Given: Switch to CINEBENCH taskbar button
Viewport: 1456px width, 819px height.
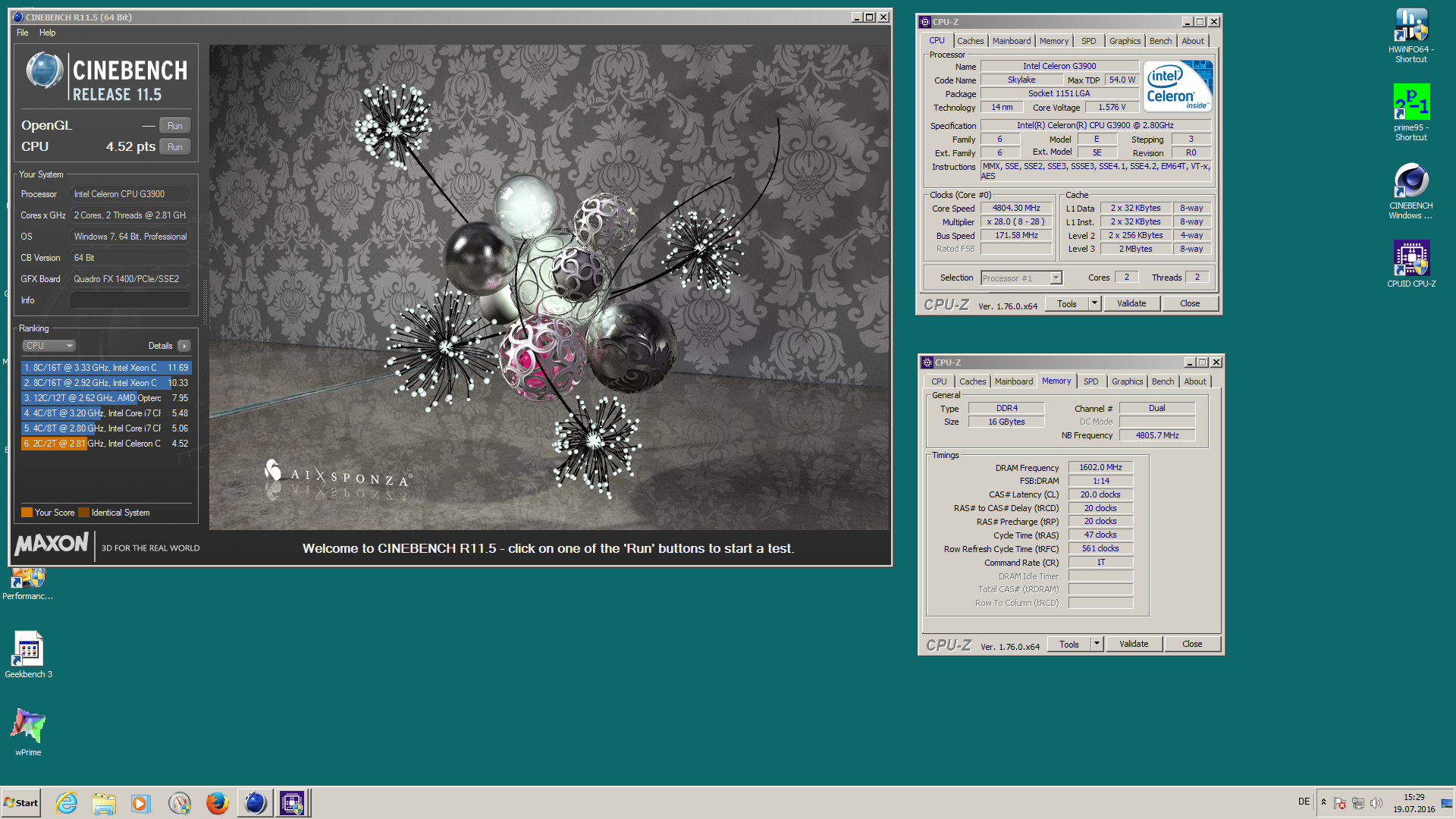Looking at the screenshot, I should pyautogui.click(x=255, y=803).
